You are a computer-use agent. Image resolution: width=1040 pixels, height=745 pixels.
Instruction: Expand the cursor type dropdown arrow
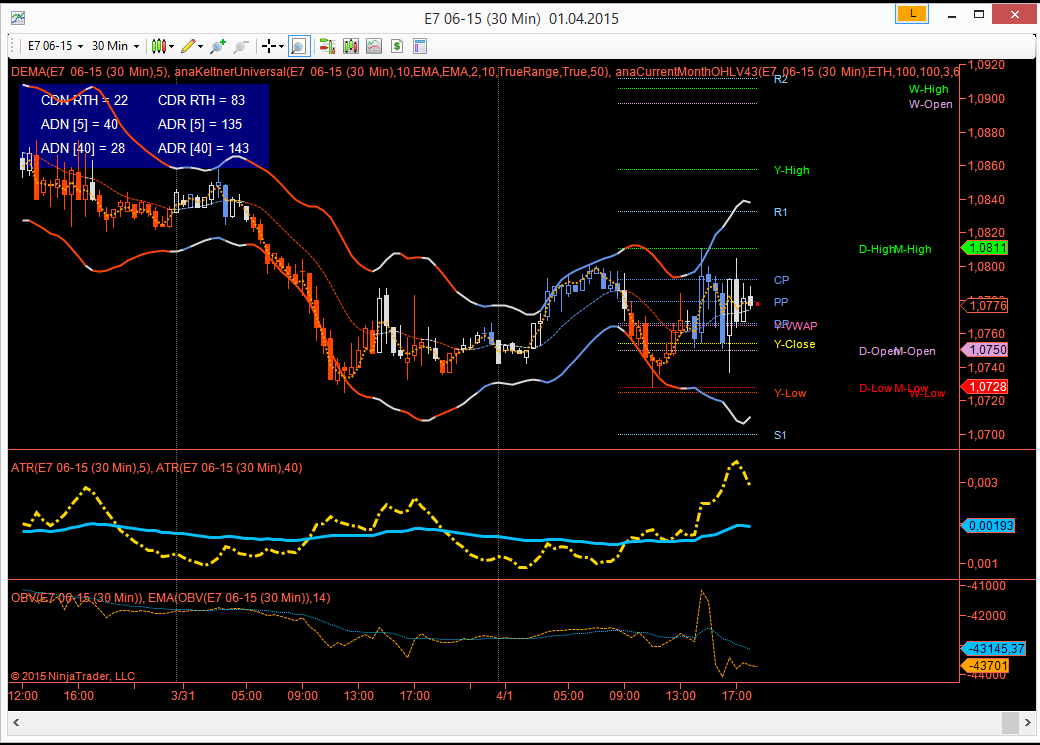coord(281,46)
